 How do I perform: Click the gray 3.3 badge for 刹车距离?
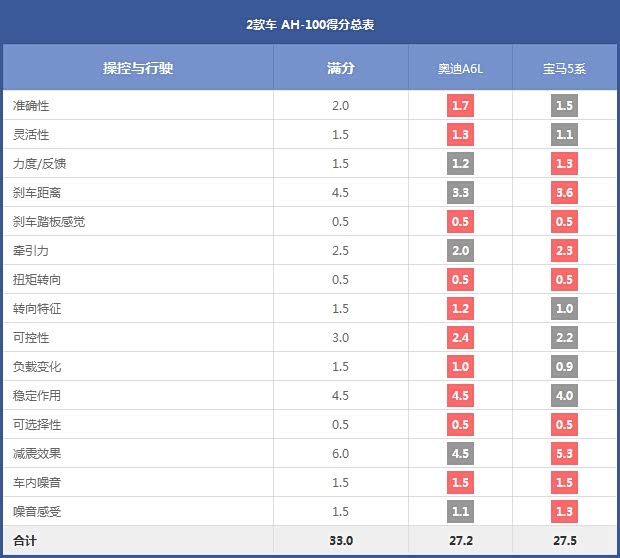460,193
